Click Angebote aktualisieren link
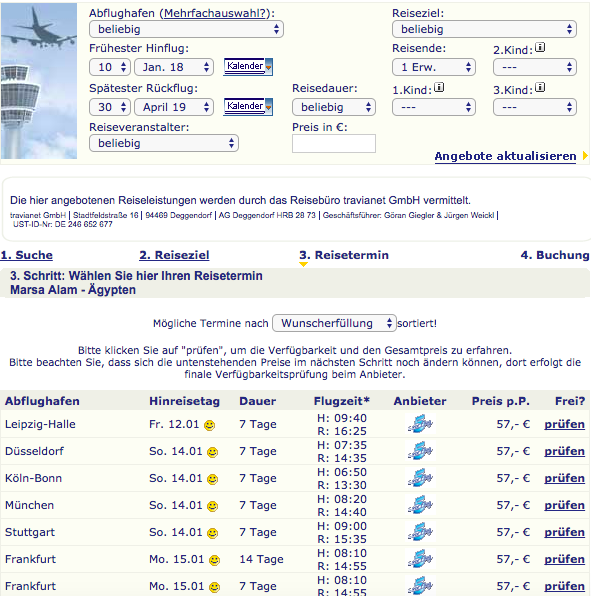 (505, 156)
